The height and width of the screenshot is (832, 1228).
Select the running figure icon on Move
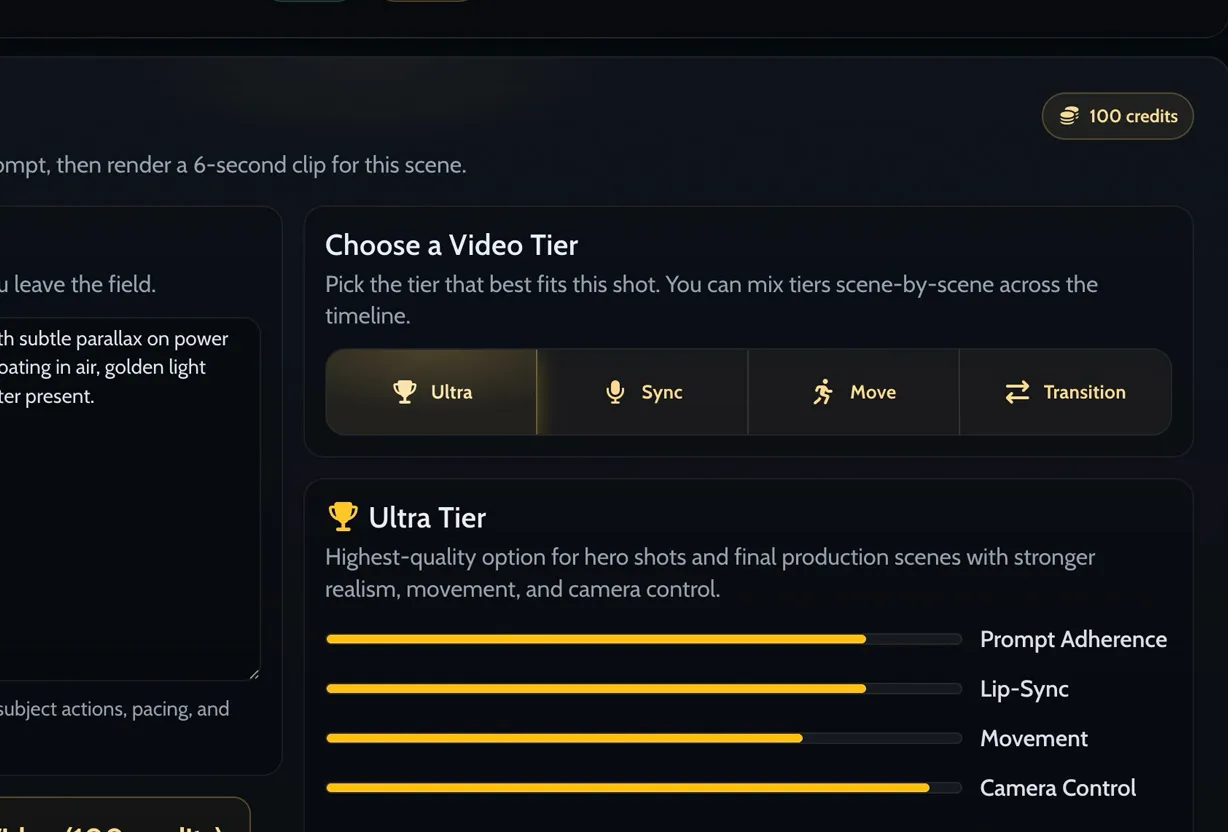[x=823, y=391]
